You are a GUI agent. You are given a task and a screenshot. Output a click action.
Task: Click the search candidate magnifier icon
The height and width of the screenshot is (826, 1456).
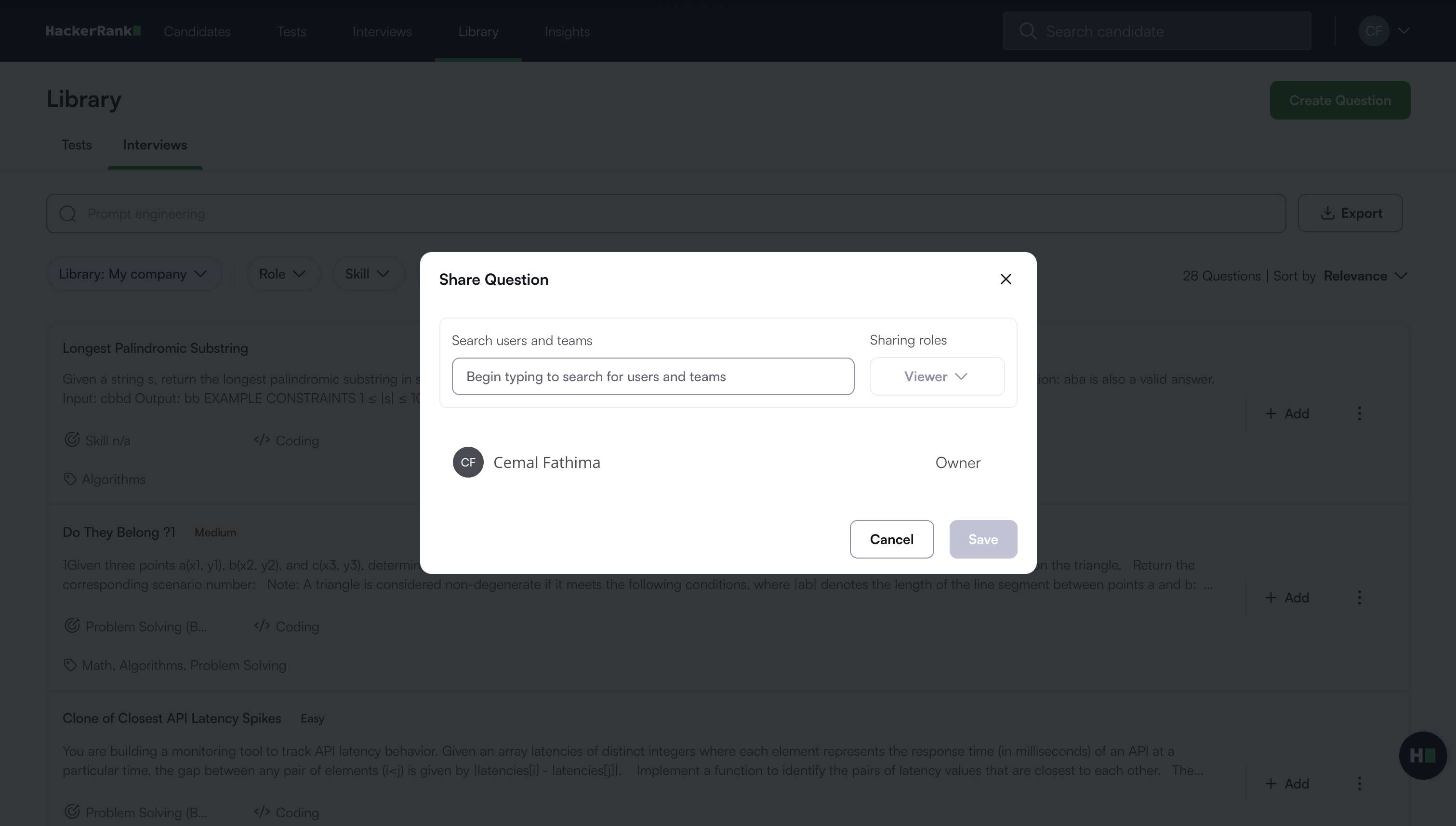pyautogui.click(x=1027, y=31)
